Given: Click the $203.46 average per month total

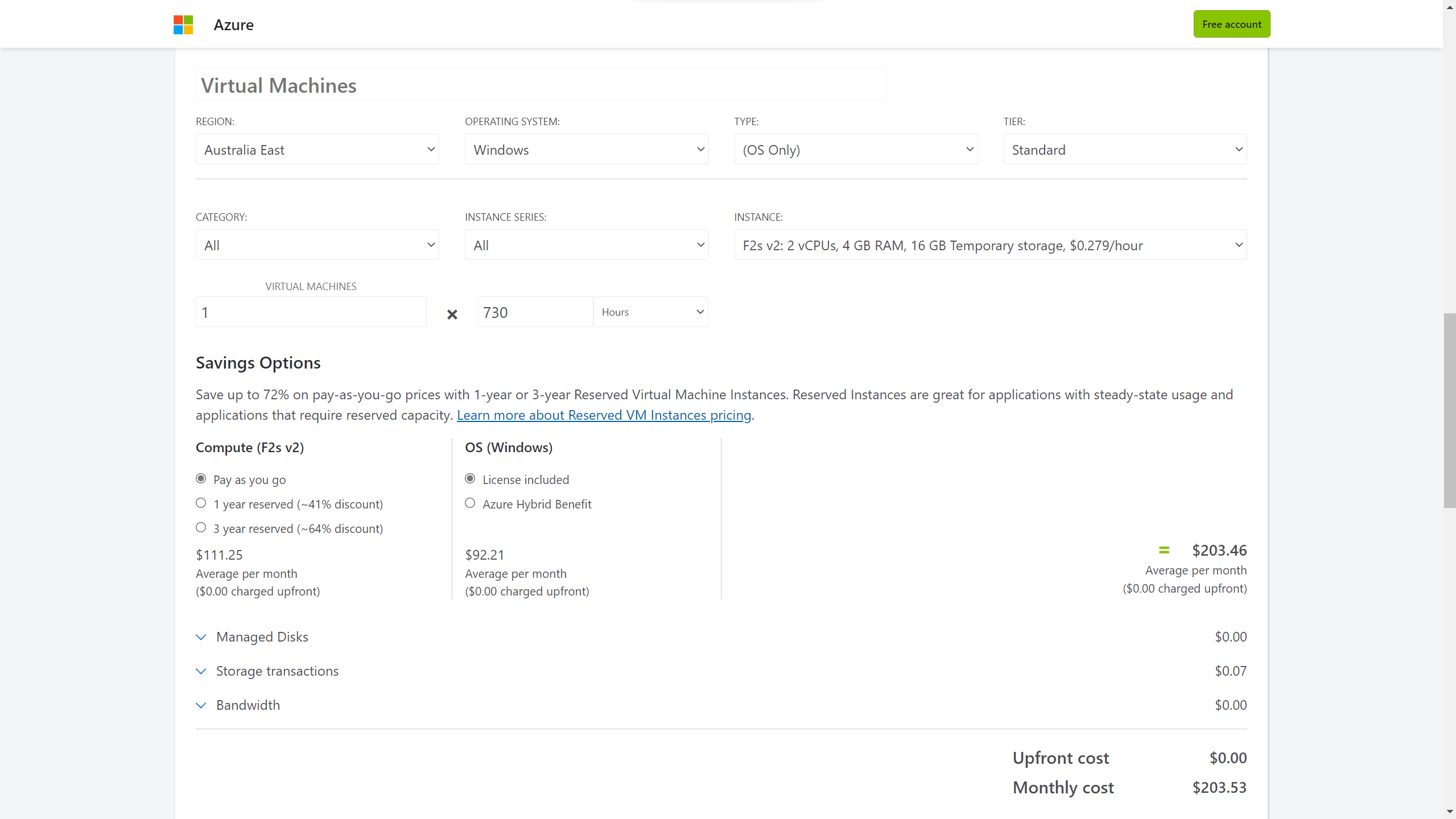Looking at the screenshot, I should [x=1219, y=551].
